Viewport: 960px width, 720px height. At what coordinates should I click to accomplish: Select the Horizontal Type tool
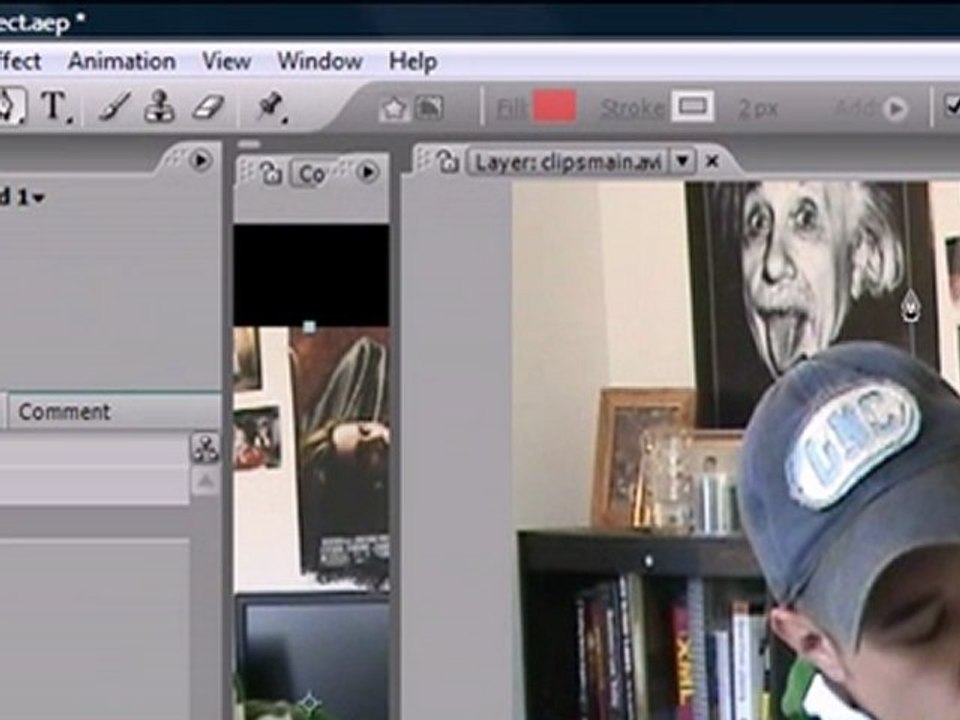click(56, 107)
